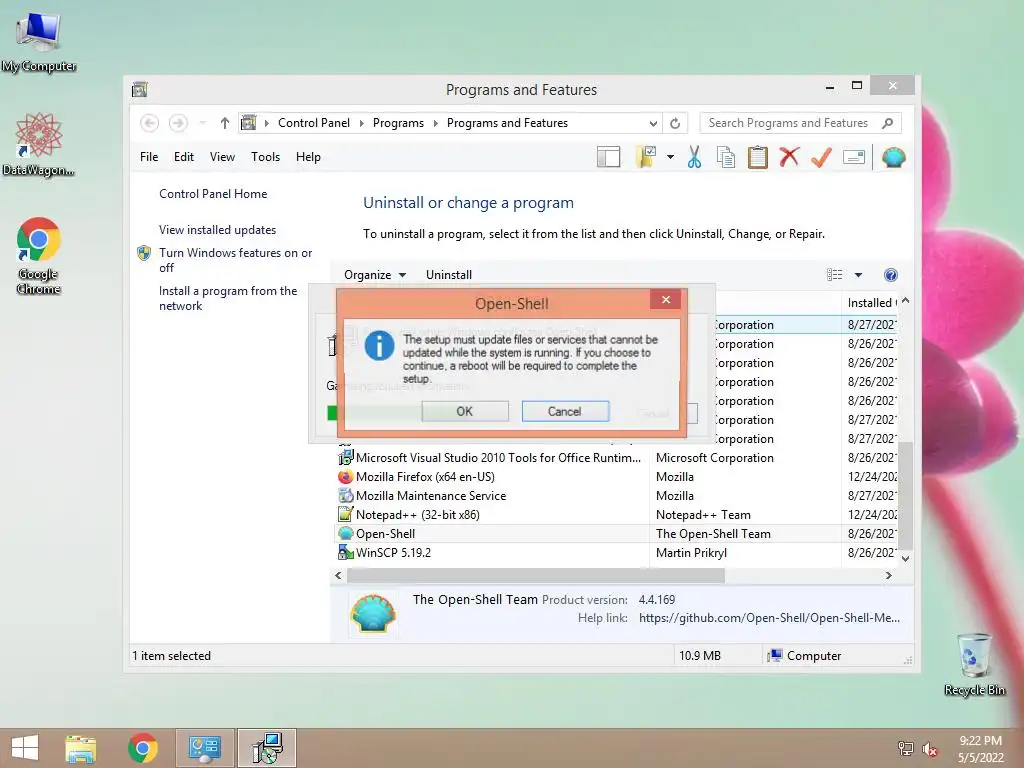The height and width of the screenshot is (768, 1024).
Task: Expand the folder options toolbar dropdown arrow
Action: 670,157
